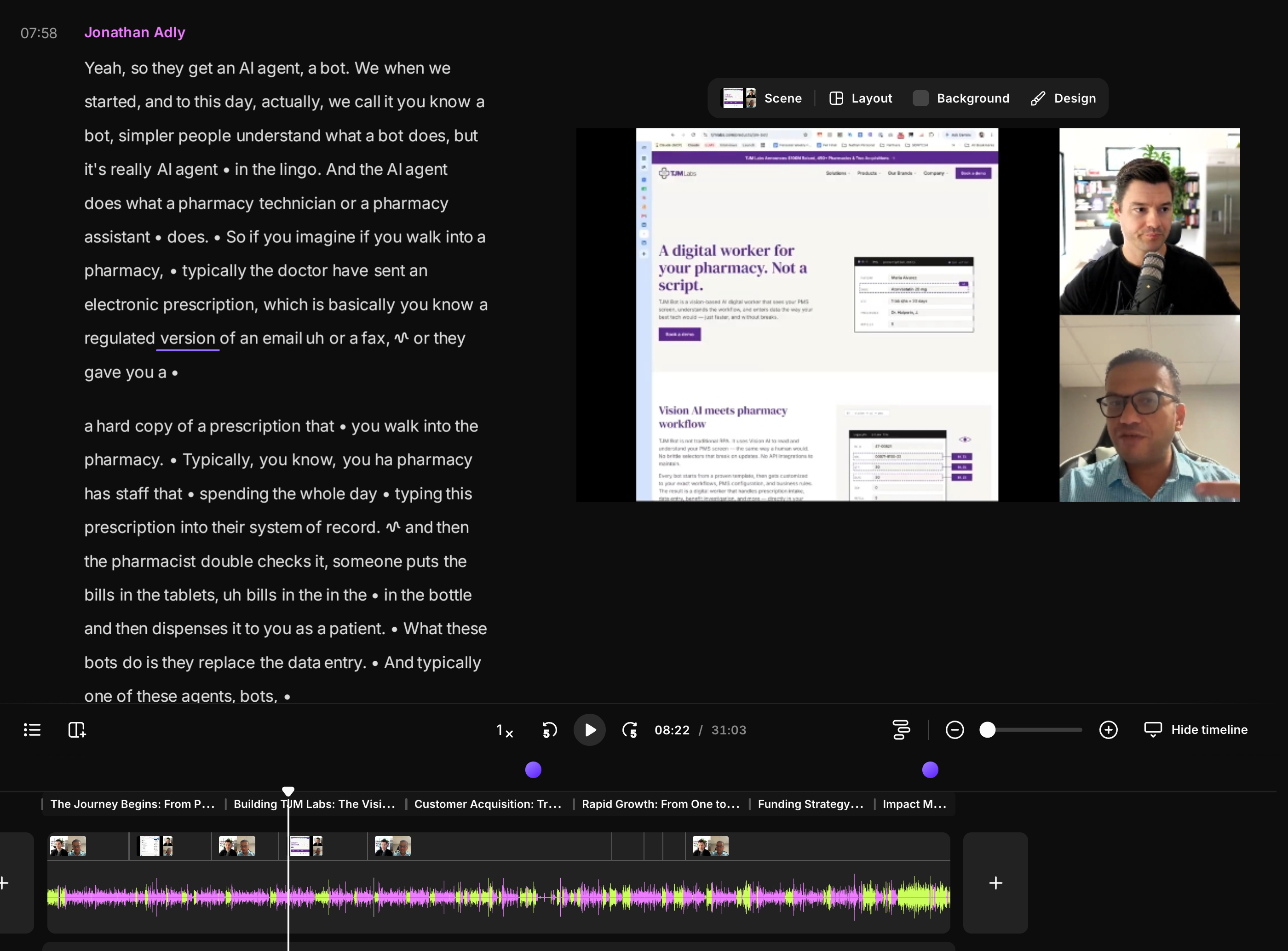This screenshot has height=951, width=1288.
Task: Click the top-right speaker video in preview
Action: coord(1149,221)
